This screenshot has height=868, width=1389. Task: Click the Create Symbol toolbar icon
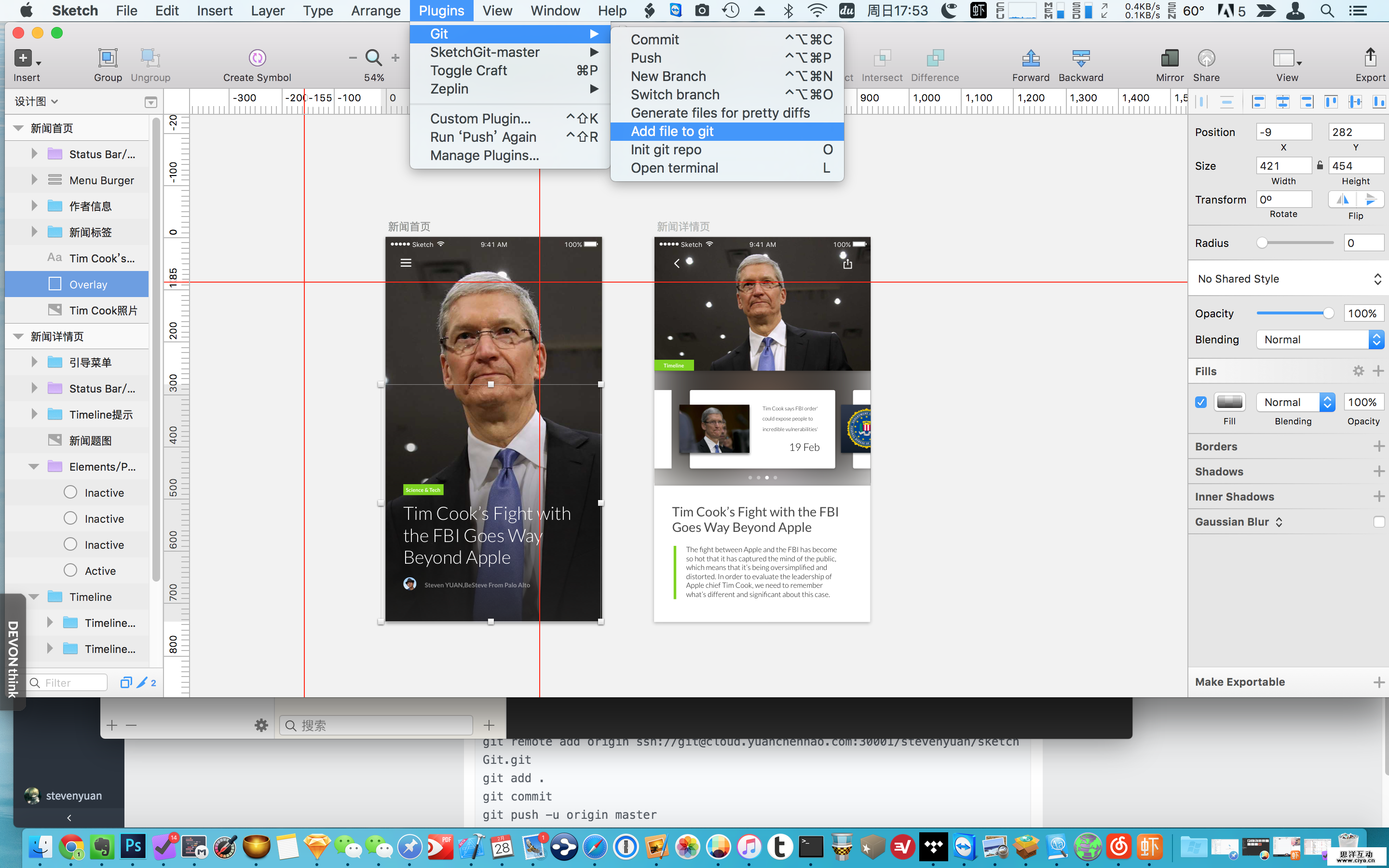pos(257,58)
